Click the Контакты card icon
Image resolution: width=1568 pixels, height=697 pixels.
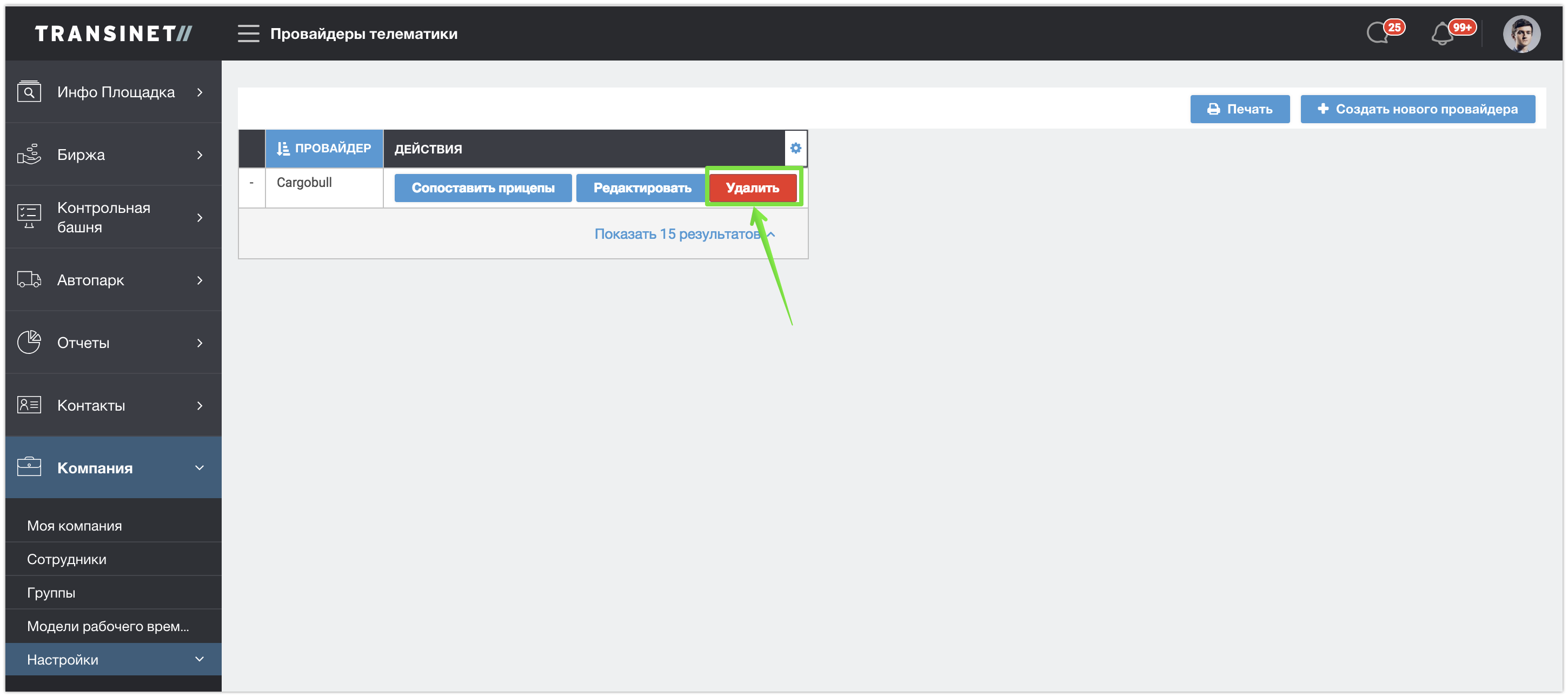(29, 405)
